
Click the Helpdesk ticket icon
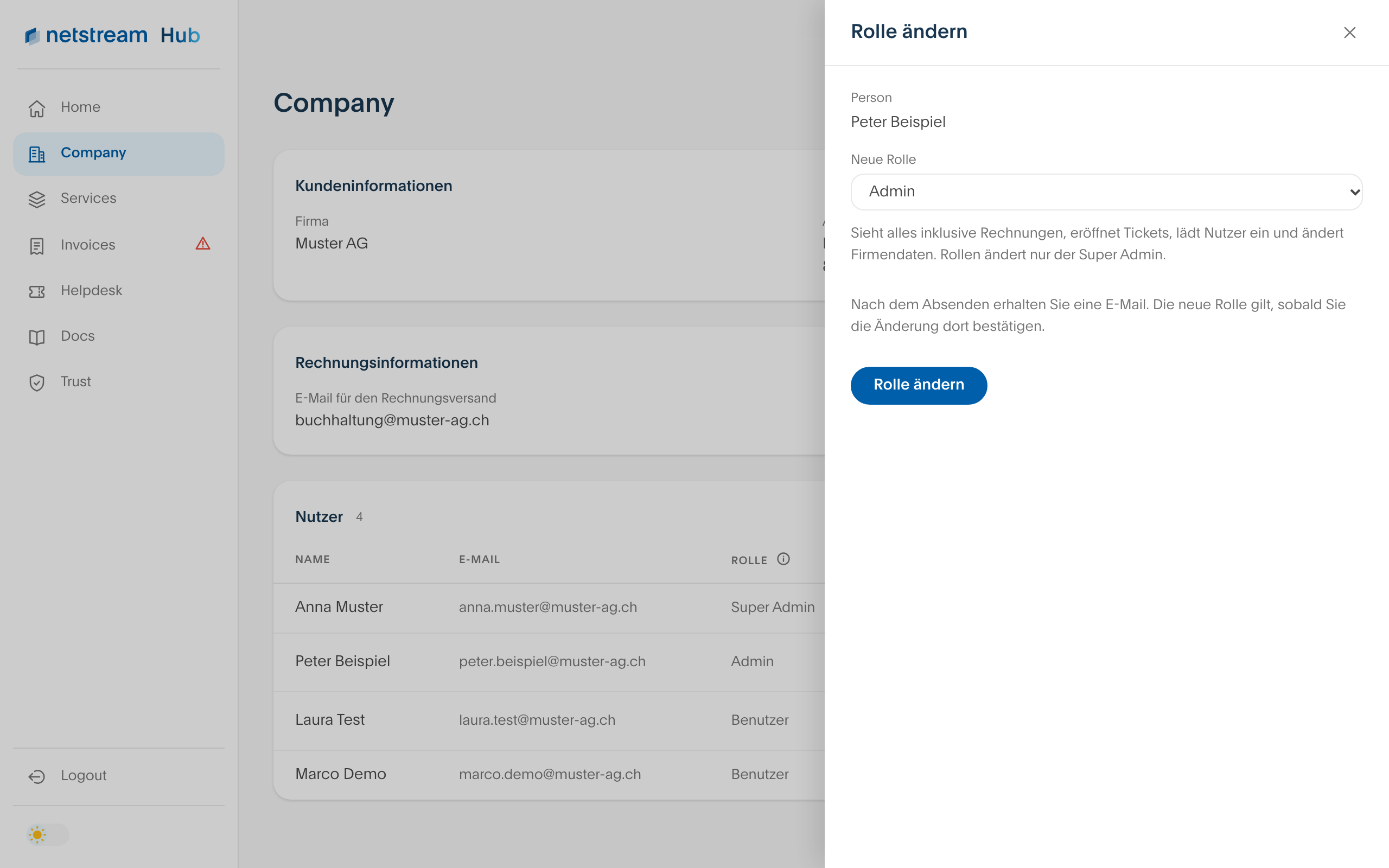pos(37,292)
